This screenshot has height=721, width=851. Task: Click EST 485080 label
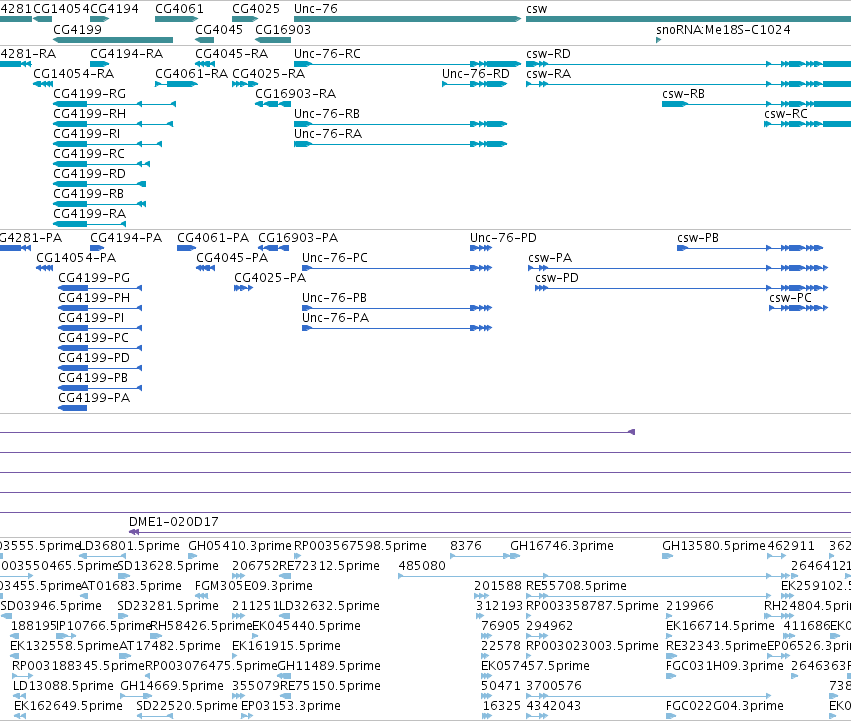click(x=422, y=566)
